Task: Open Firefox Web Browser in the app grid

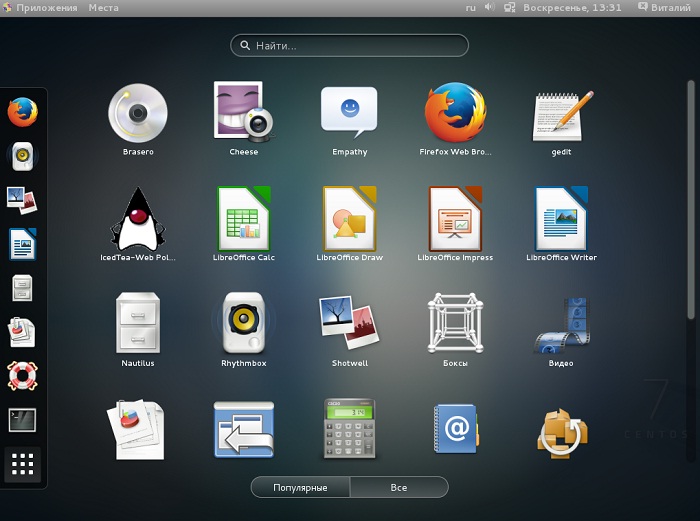Action: (x=455, y=112)
